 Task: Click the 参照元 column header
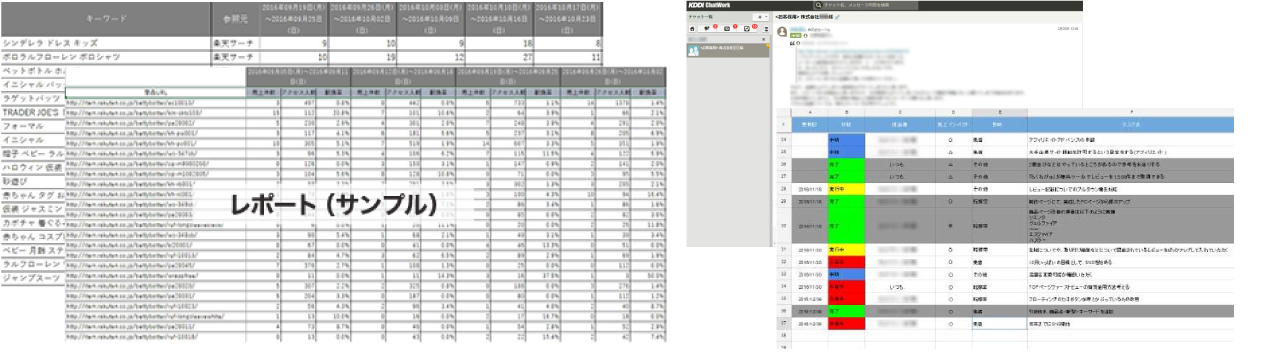[236, 17]
